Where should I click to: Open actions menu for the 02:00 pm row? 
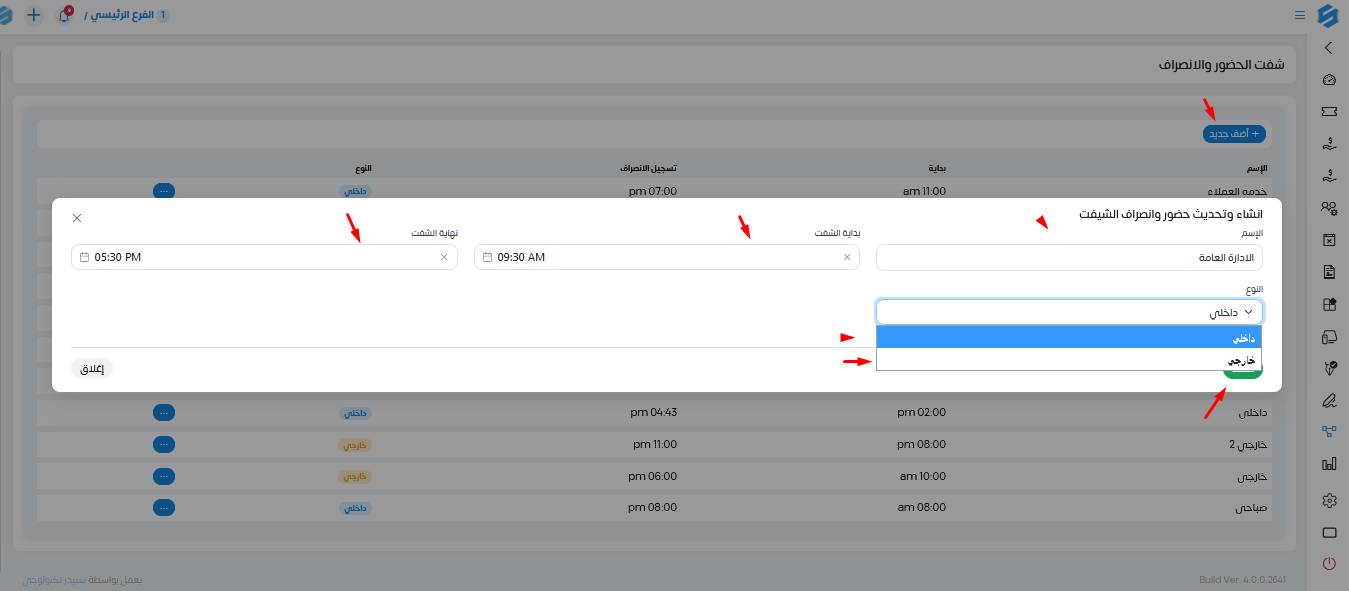pyautogui.click(x=164, y=412)
